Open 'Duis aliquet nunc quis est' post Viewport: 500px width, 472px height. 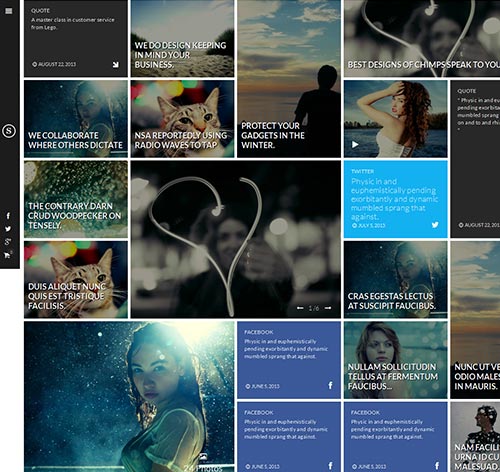pos(76,280)
